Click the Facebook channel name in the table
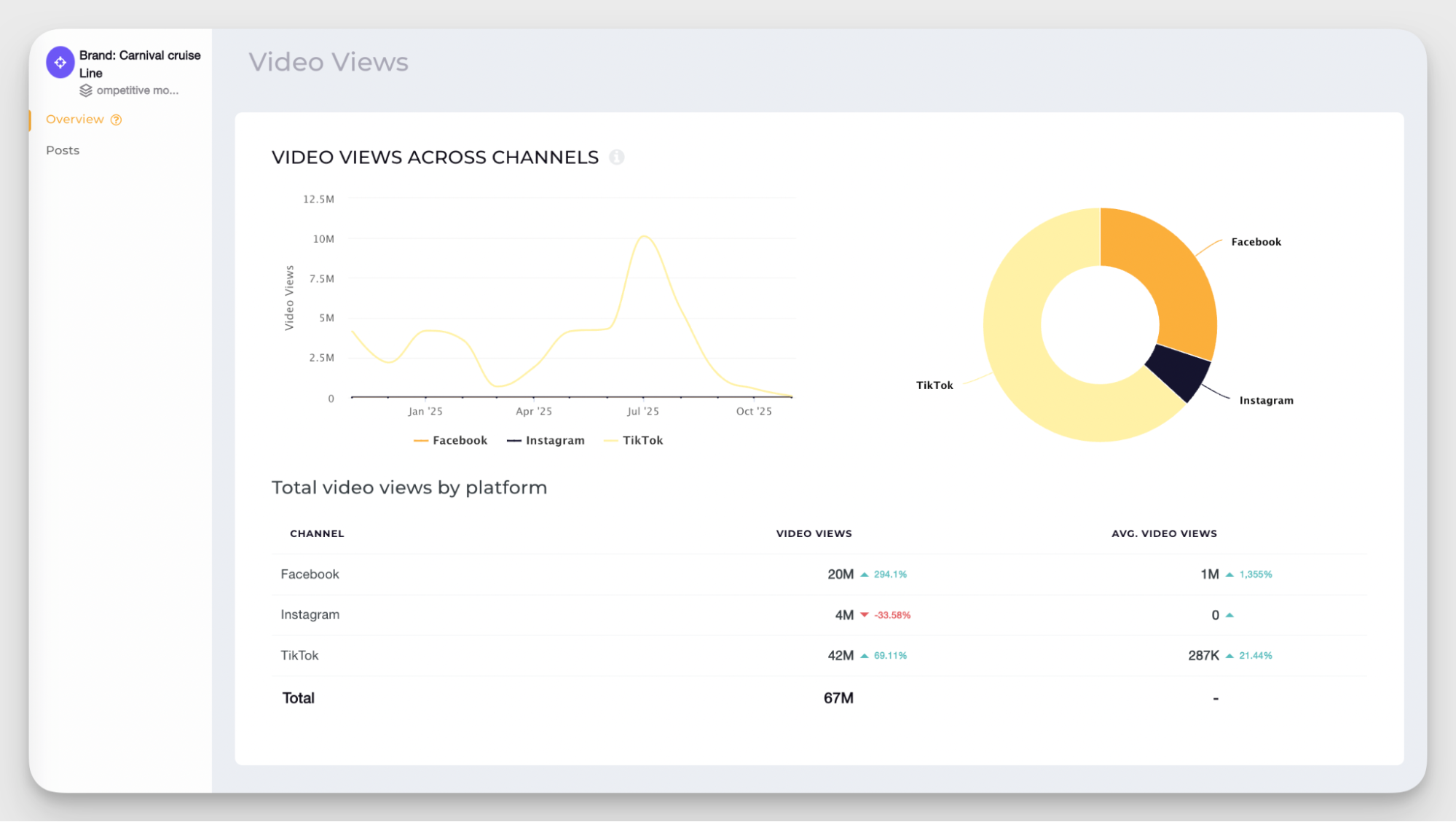The height and width of the screenshot is (822, 1456). 310,574
